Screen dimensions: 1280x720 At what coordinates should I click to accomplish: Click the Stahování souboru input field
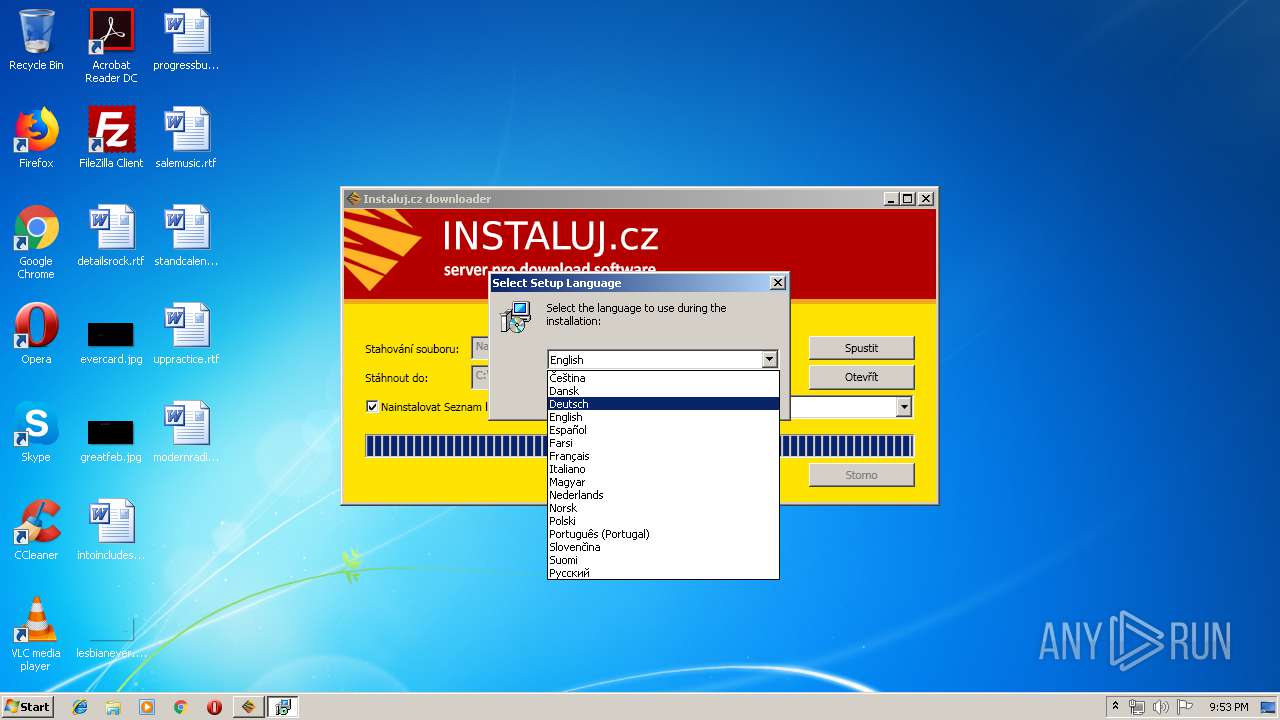coord(480,348)
